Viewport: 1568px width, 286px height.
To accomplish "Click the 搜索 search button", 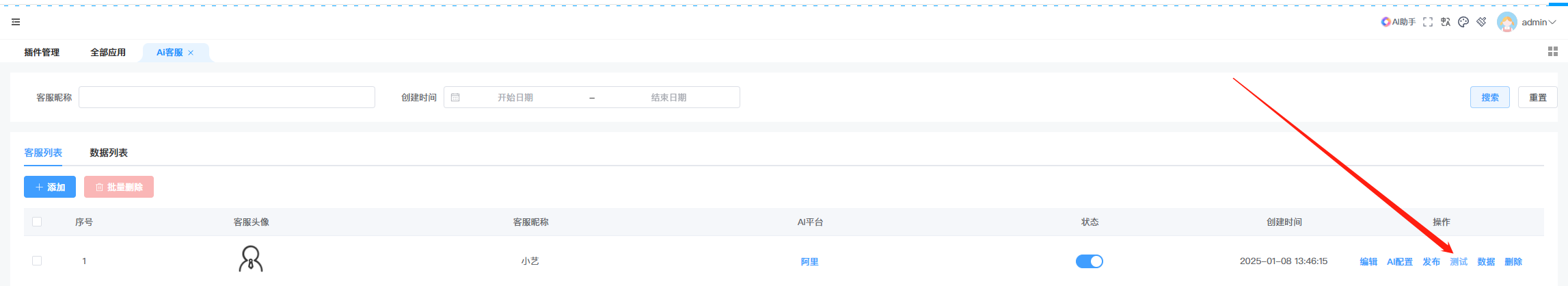I will coord(1489,97).
